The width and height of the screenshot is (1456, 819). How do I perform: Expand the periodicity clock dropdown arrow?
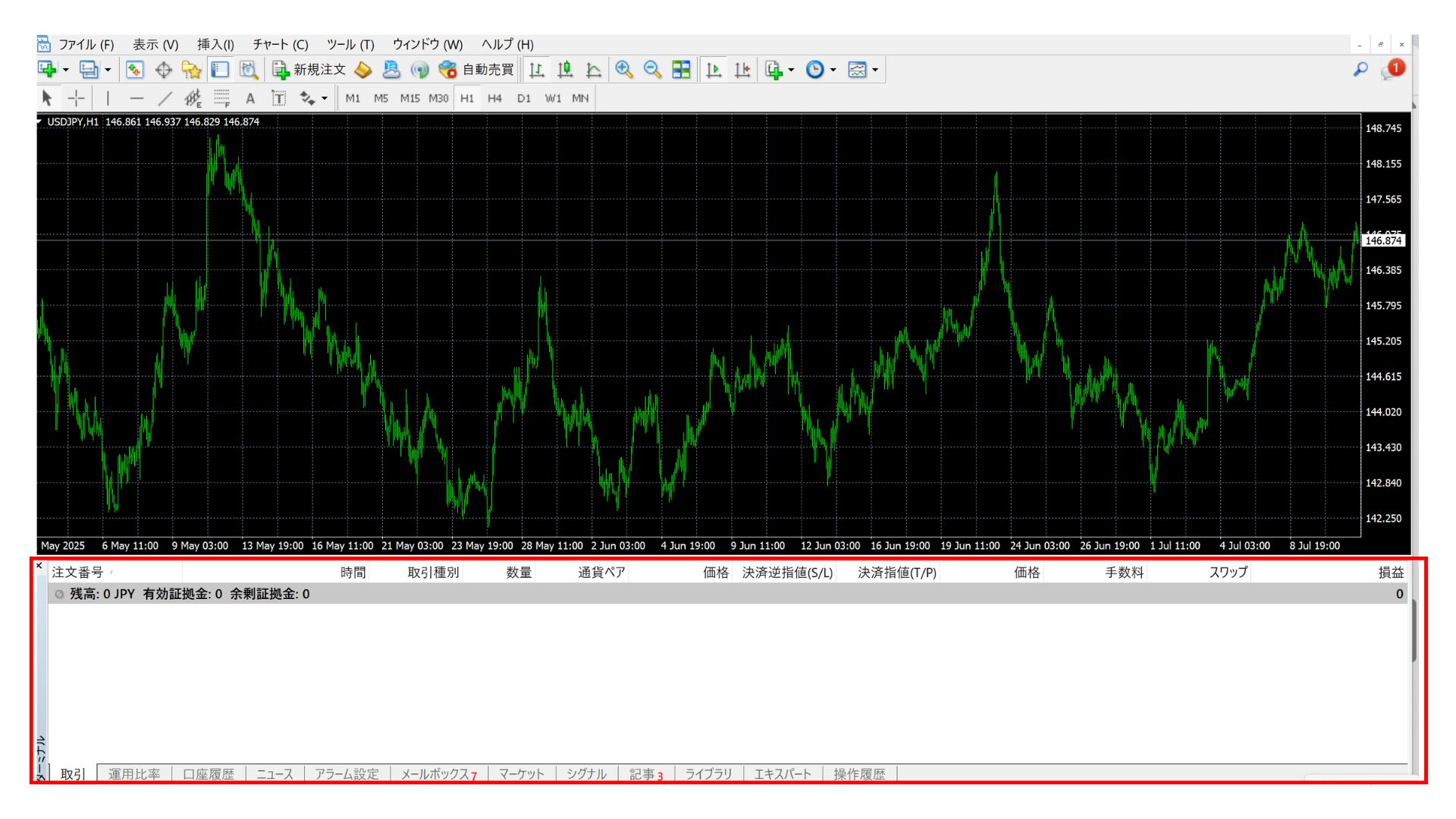point(833,70)
